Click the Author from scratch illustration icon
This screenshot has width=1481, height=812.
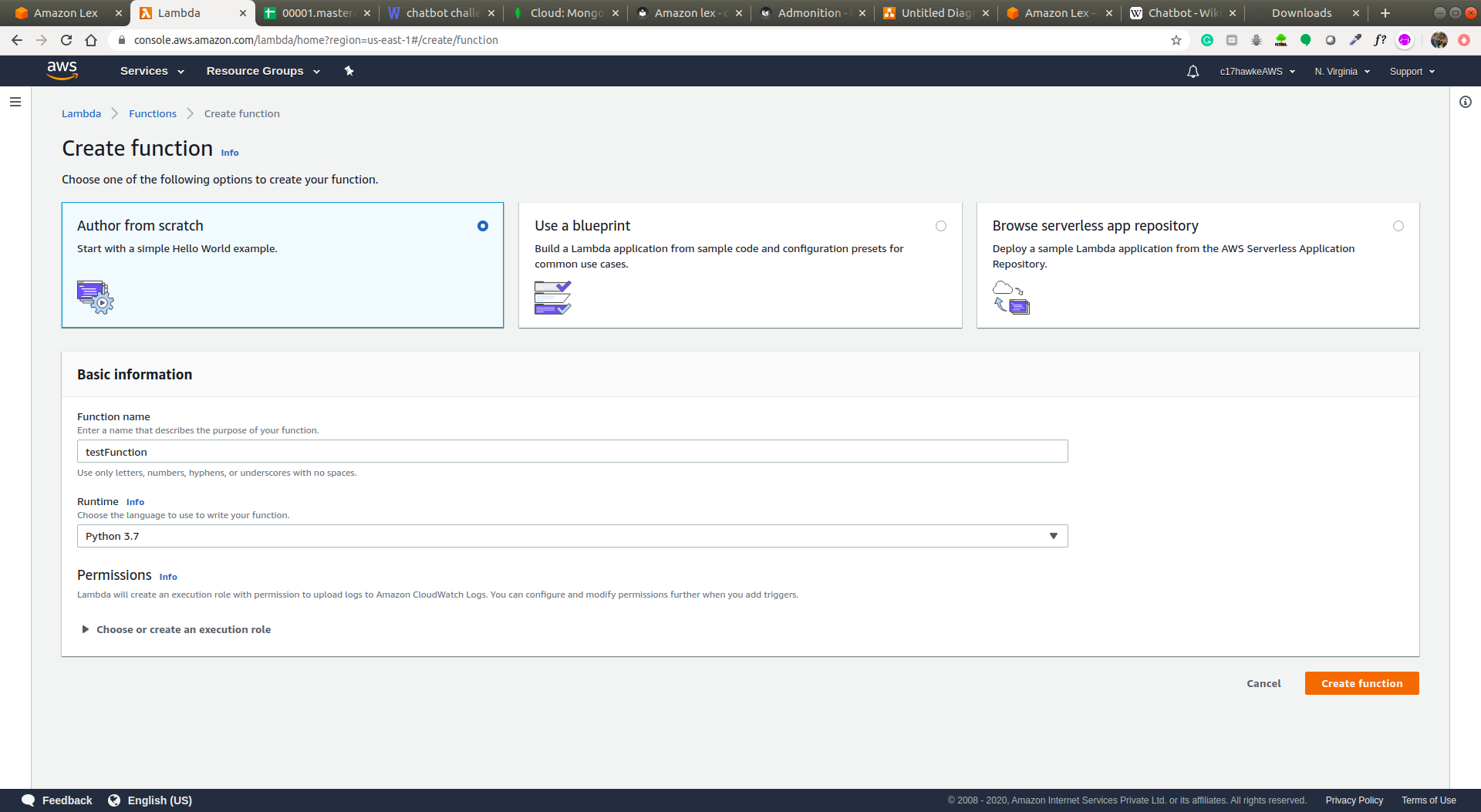tap(95, 297)
